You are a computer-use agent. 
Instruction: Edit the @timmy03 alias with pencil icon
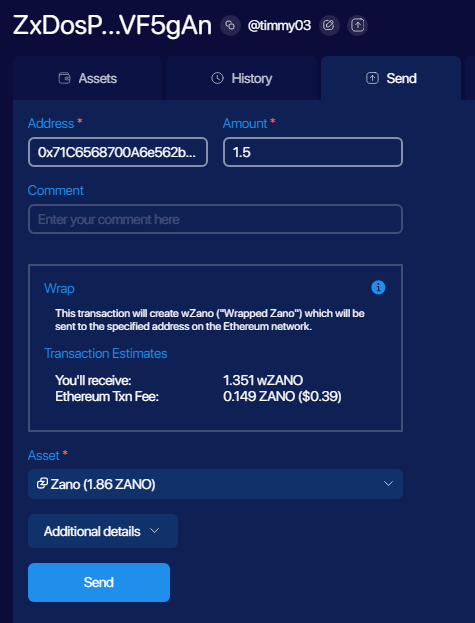[329, 25]
